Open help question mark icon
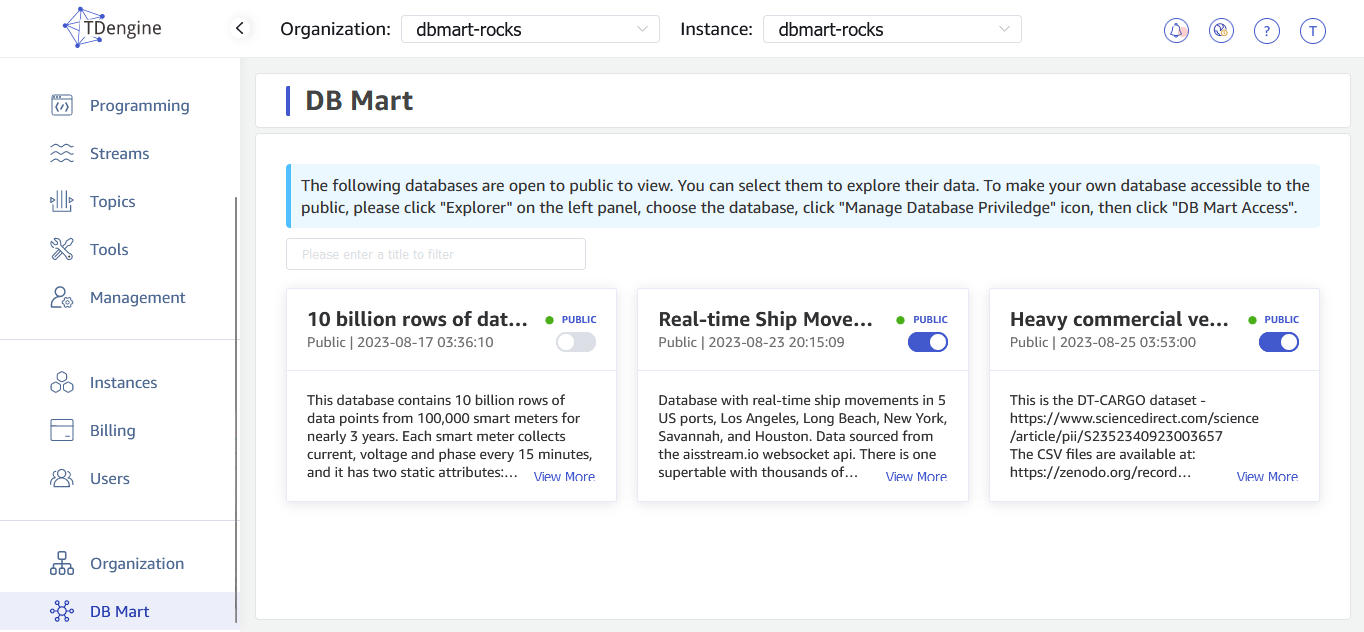 (x=1266, y=31)
